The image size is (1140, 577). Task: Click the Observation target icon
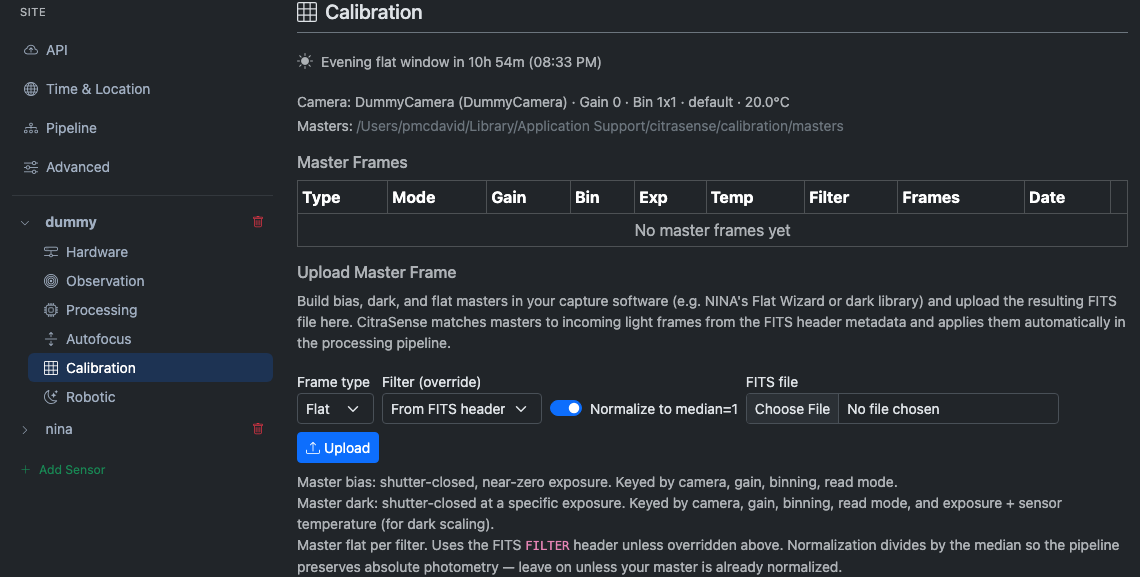[51, 281]
